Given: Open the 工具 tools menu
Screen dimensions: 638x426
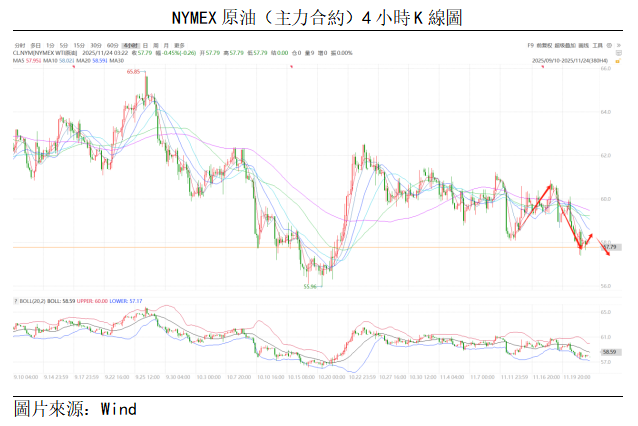Looking at the screenshot, I should 597,46.
